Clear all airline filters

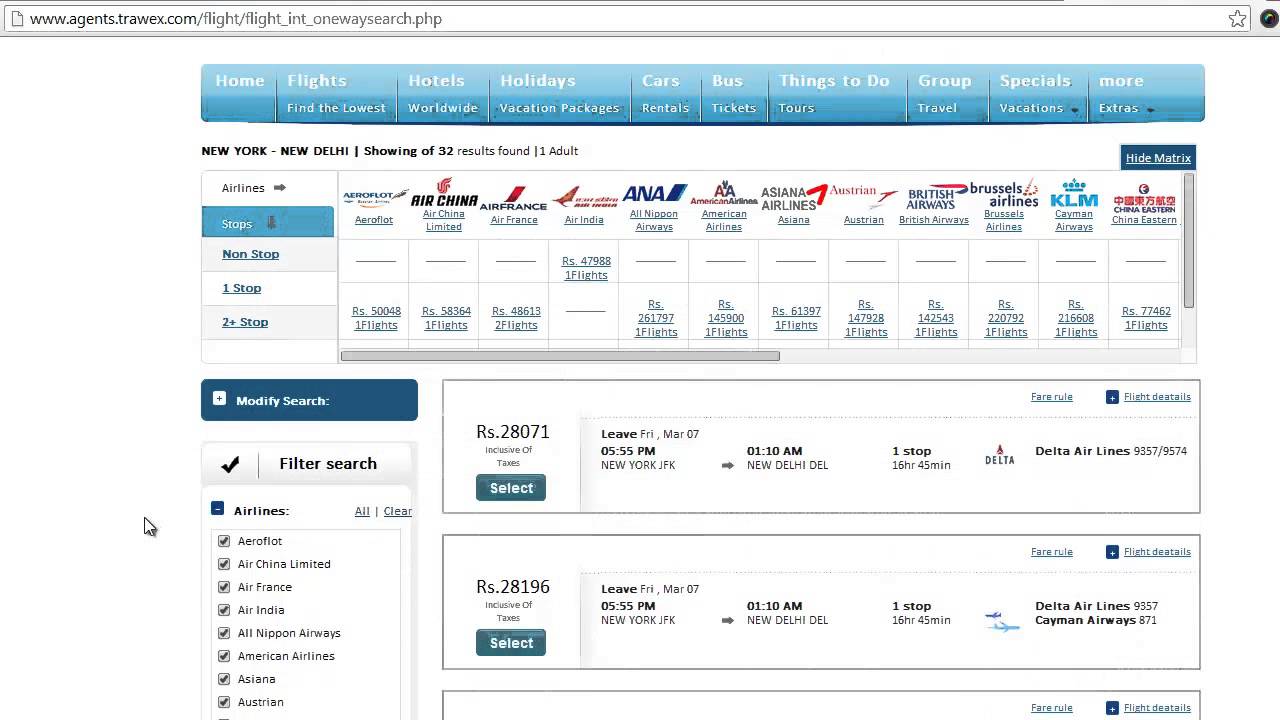398,511
